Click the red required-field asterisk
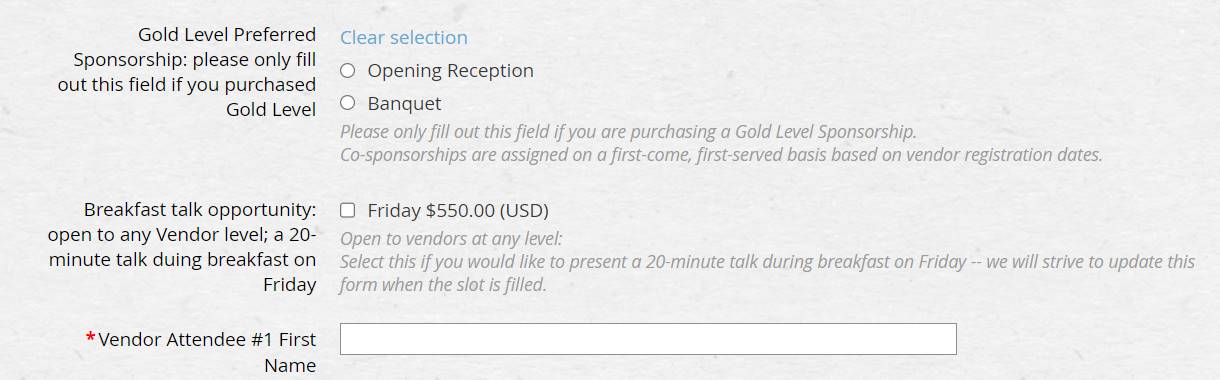 point(90,340)
